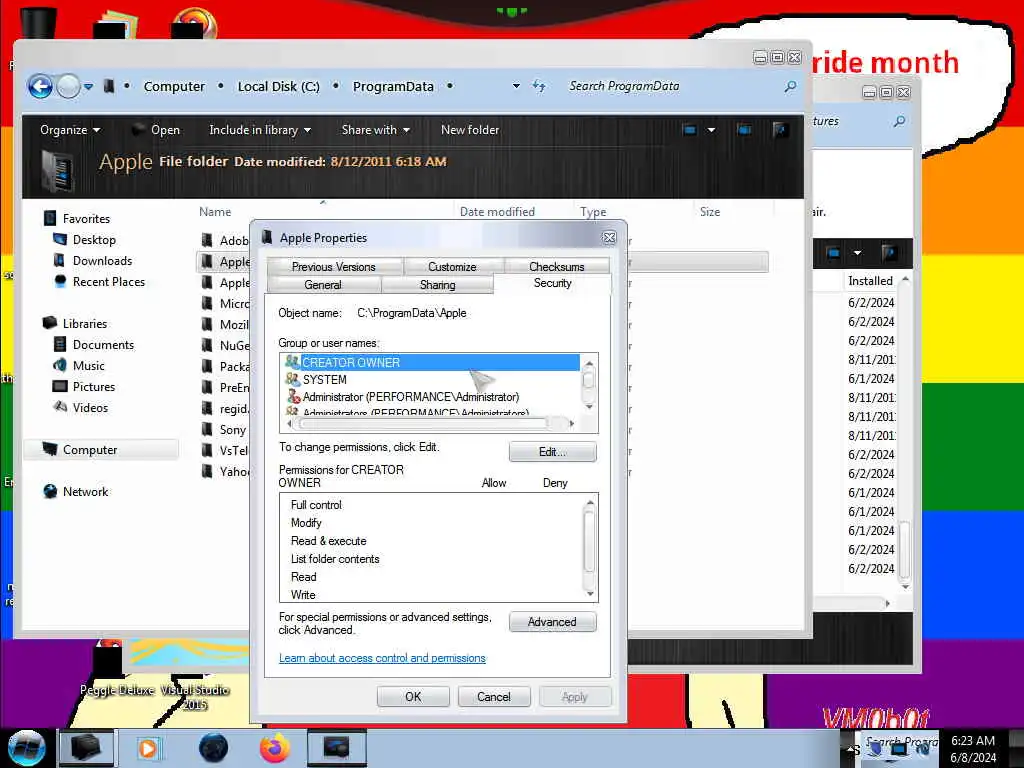Open the view options dropdown arrow

click(x=711, y=130)
